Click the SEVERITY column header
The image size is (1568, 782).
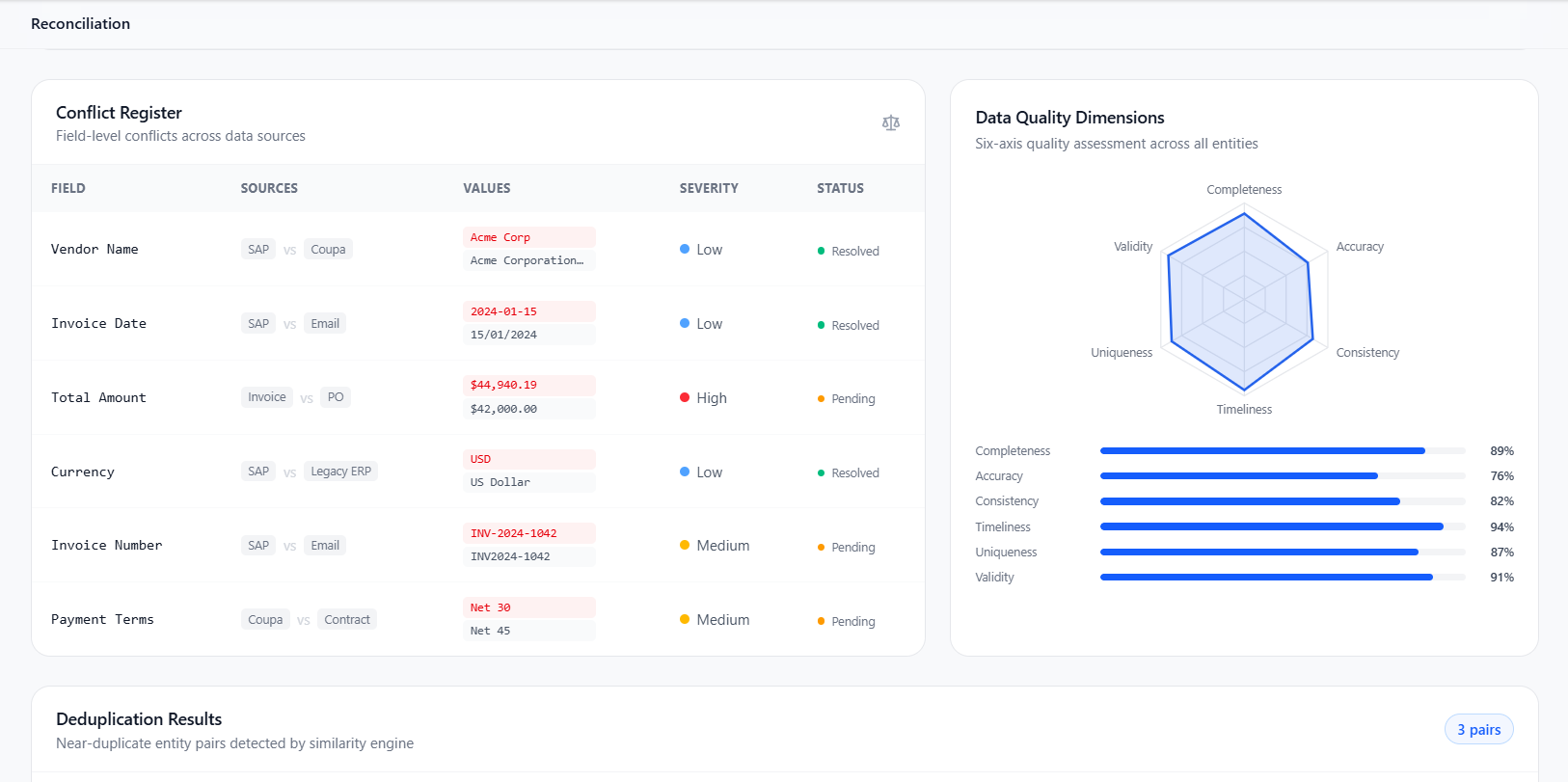[709, 188]
